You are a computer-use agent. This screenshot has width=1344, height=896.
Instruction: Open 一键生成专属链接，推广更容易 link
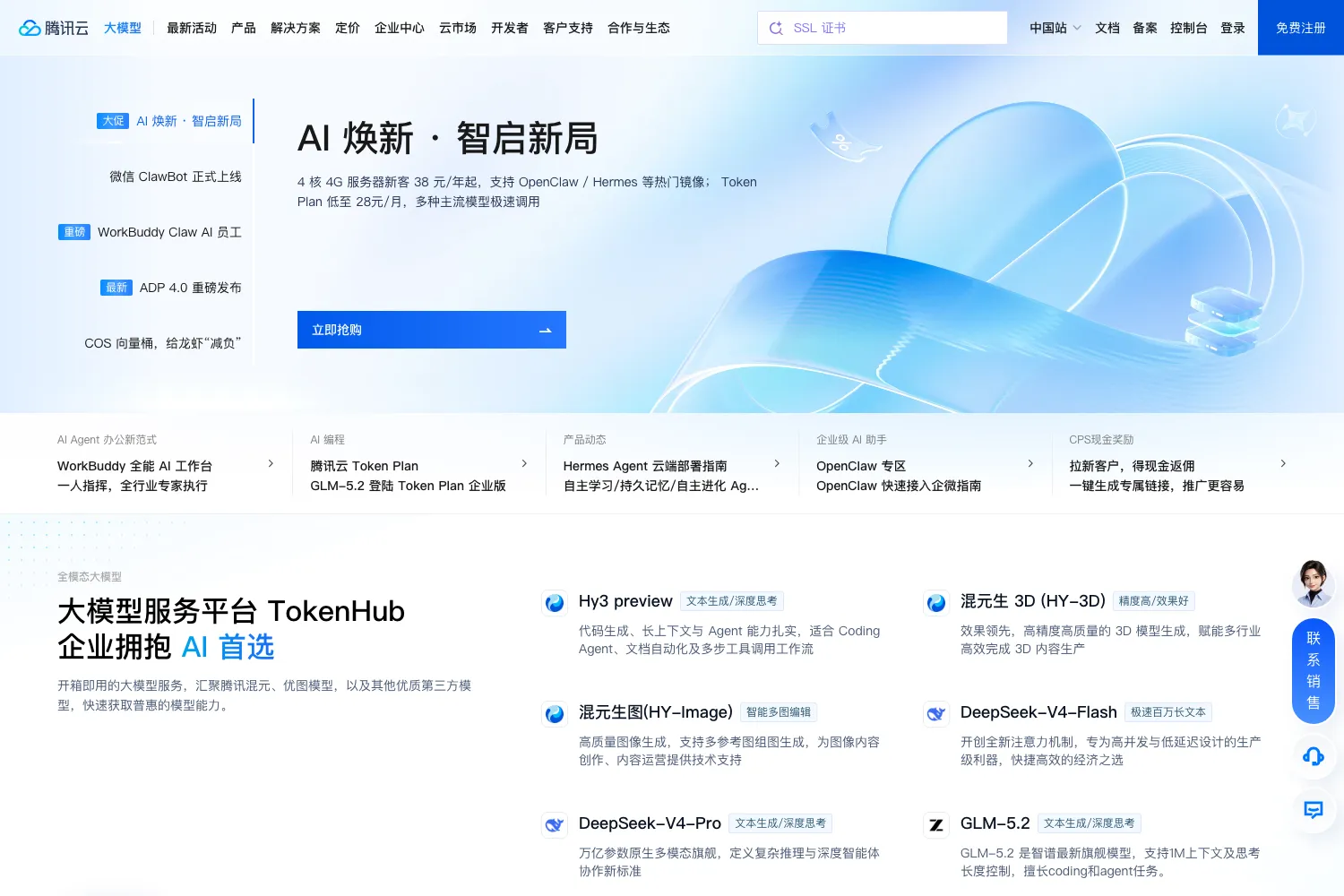click(x=1157, y=486)
